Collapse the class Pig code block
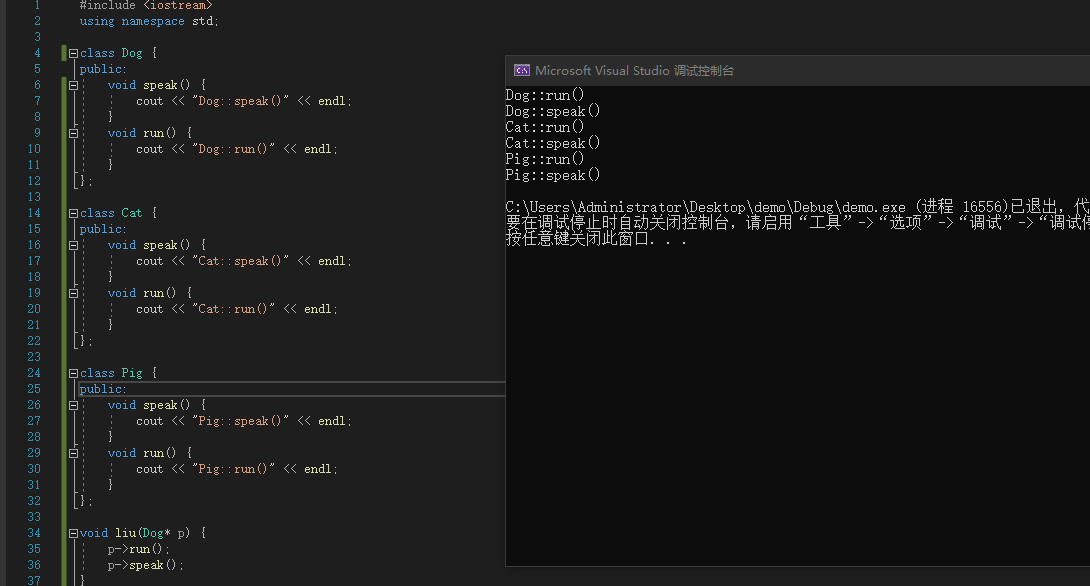 [73, 373]
